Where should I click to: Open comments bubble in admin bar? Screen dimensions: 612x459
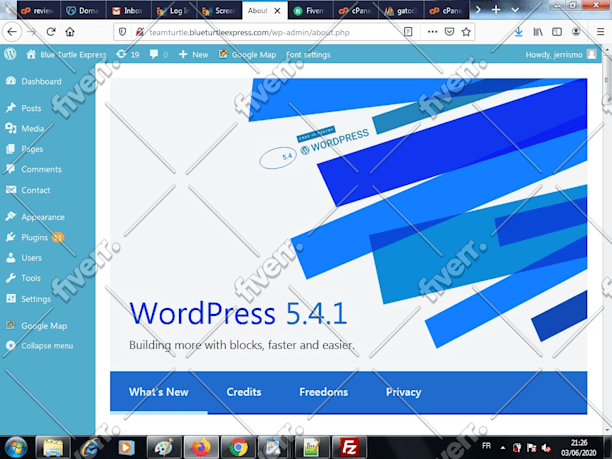pos(159,55)
